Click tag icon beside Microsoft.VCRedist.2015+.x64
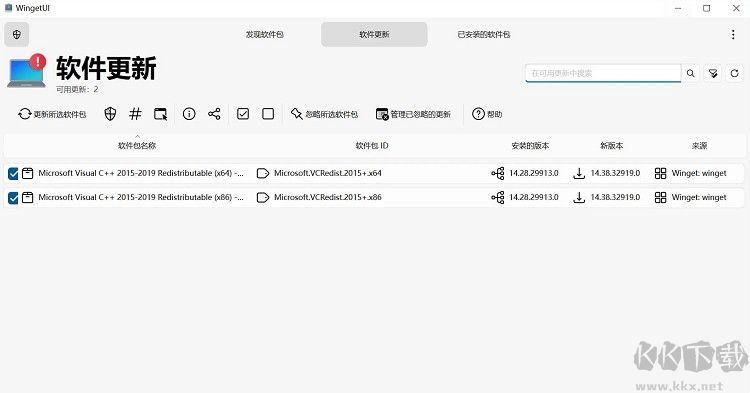This screenshot has height=393, width=750. (263, 173)
